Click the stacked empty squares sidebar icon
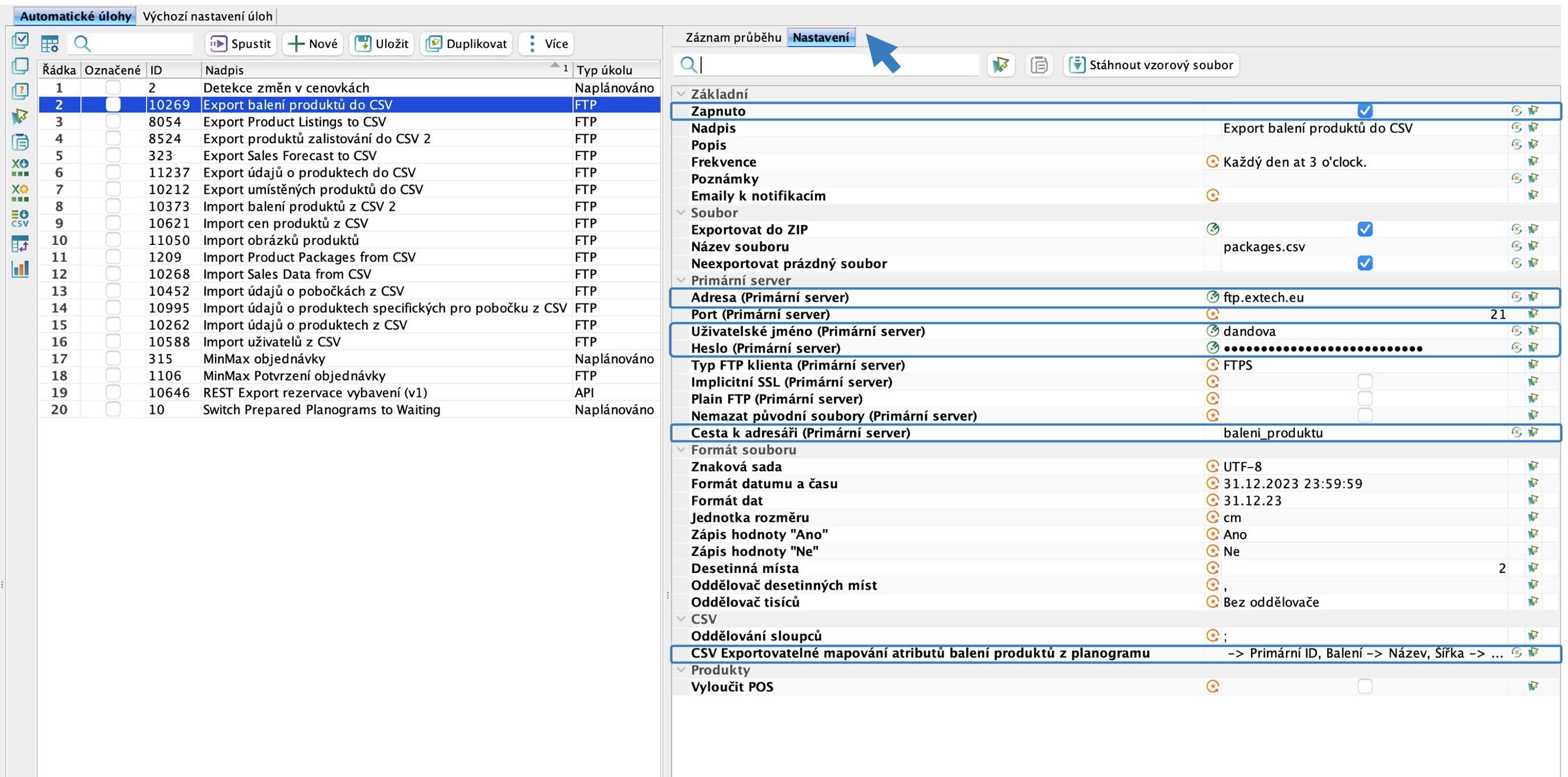Image resolution: width=1568 pixels, height=777 pixels. click(x=20, y=66)
